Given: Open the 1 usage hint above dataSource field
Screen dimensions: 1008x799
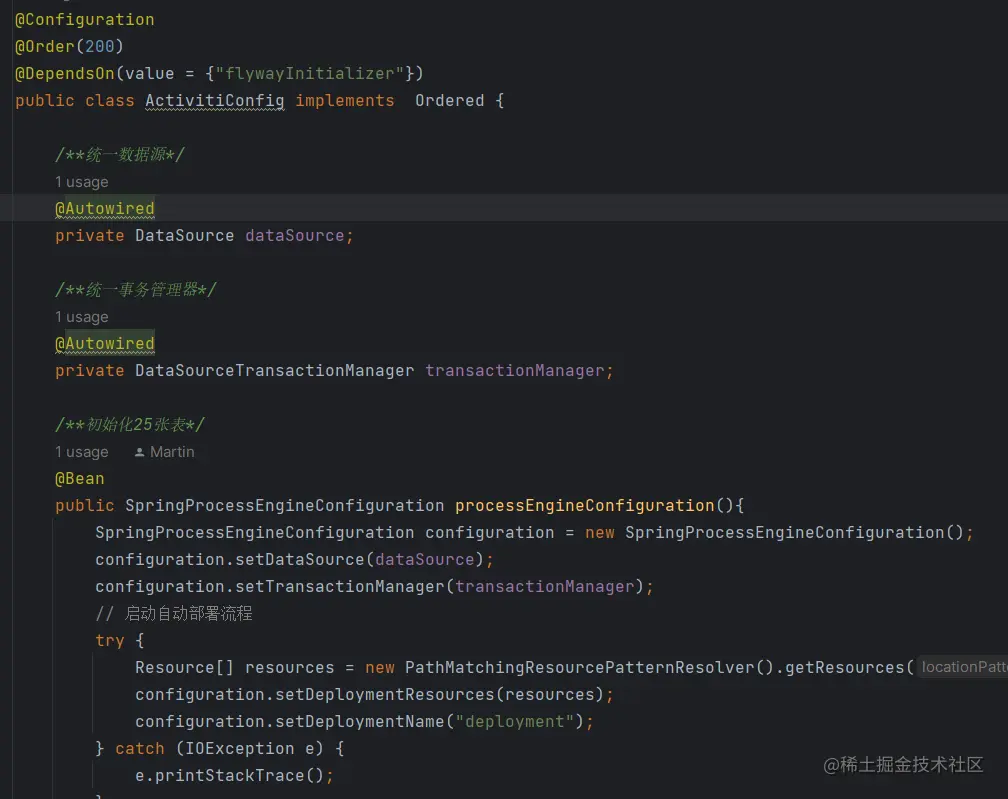Looking at the screenshot, I should point(82,182).
